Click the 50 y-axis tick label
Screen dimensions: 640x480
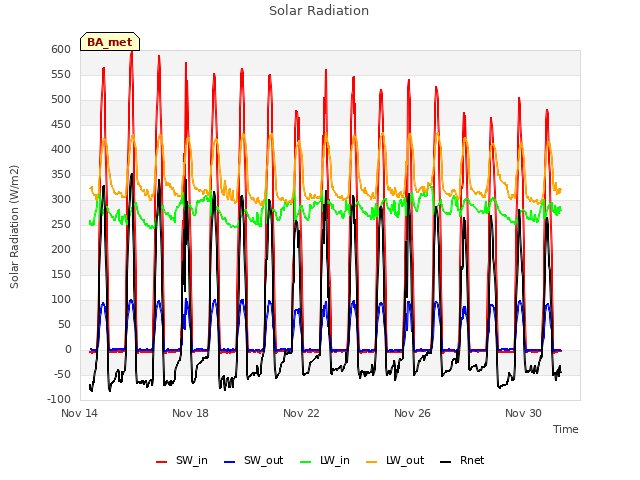click(64, 325)
